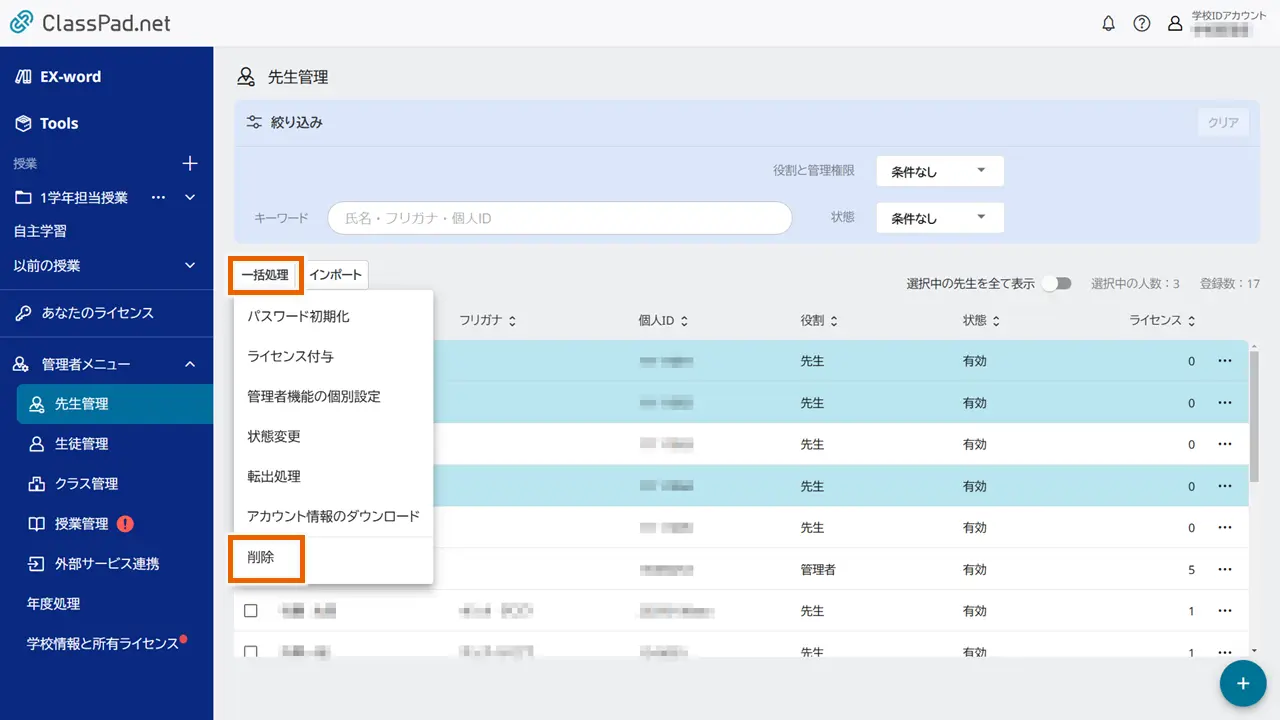The height and width of the screenshot is (720, 1280).
Task: Click the クリア button to reset filters
Action: point(1221,121)
